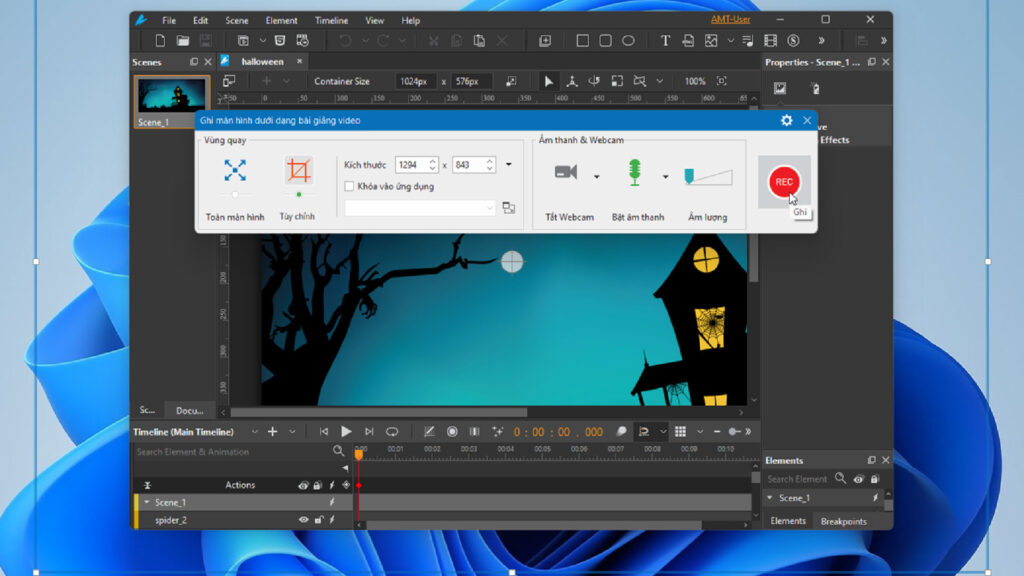Click the webcam camera icon
This screenshot has height=576, width=1024.
(566, 173)
